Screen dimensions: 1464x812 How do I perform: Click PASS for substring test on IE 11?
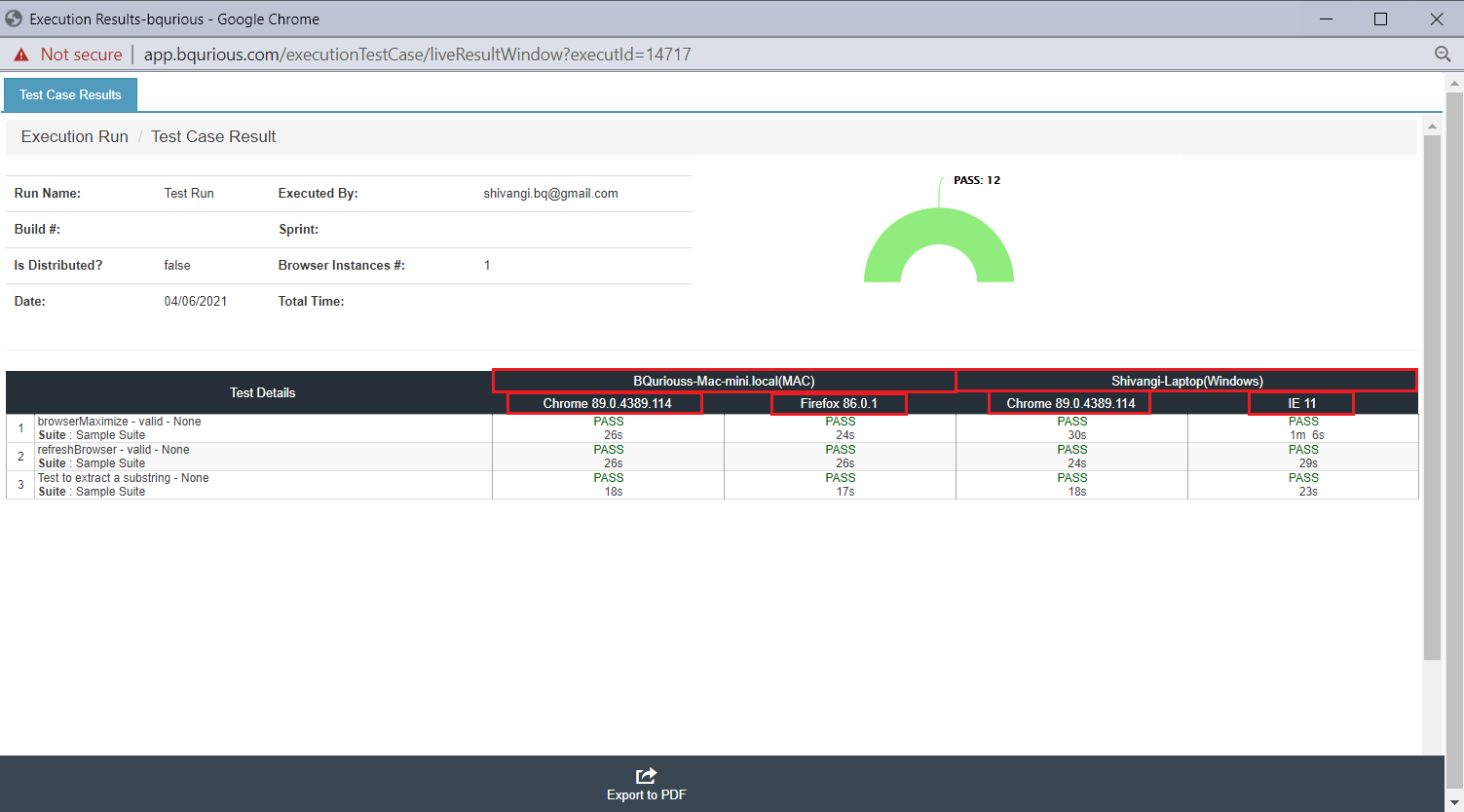(1303, 478)
